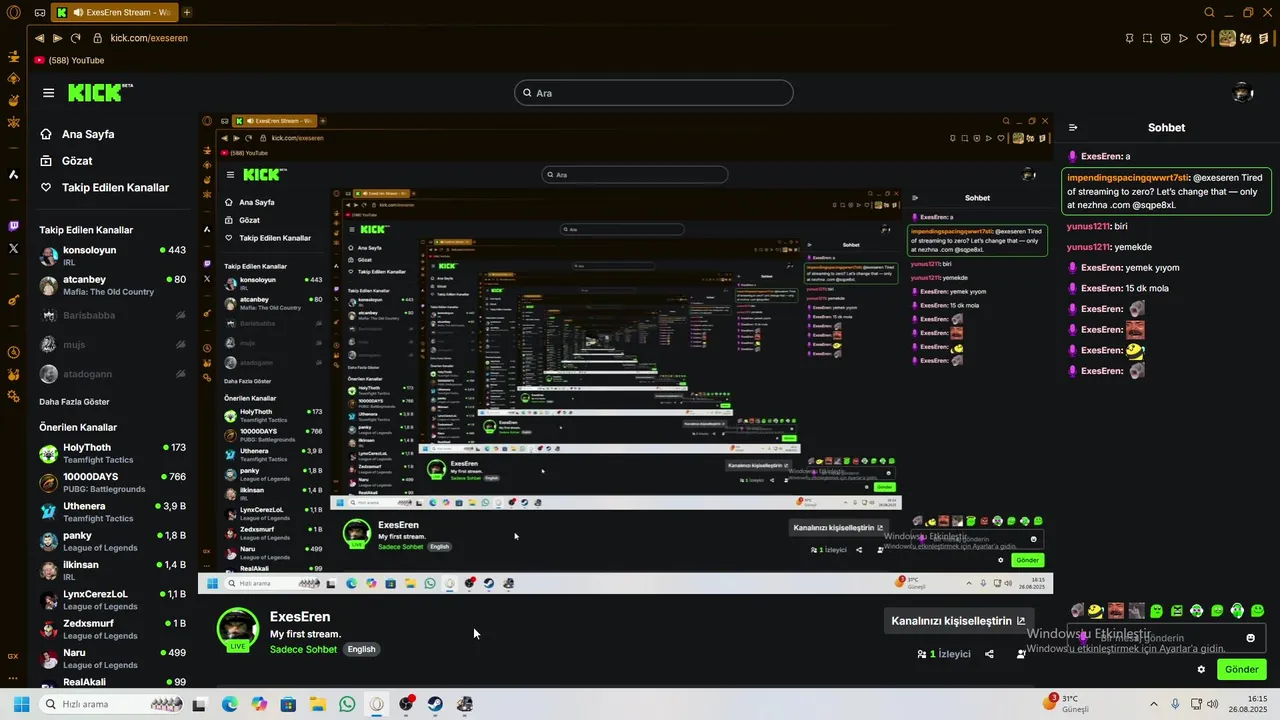Screen dimensions: 1280x720
Task: Click the send arrow toolbar icon
Action: [x=1184, y=38]
